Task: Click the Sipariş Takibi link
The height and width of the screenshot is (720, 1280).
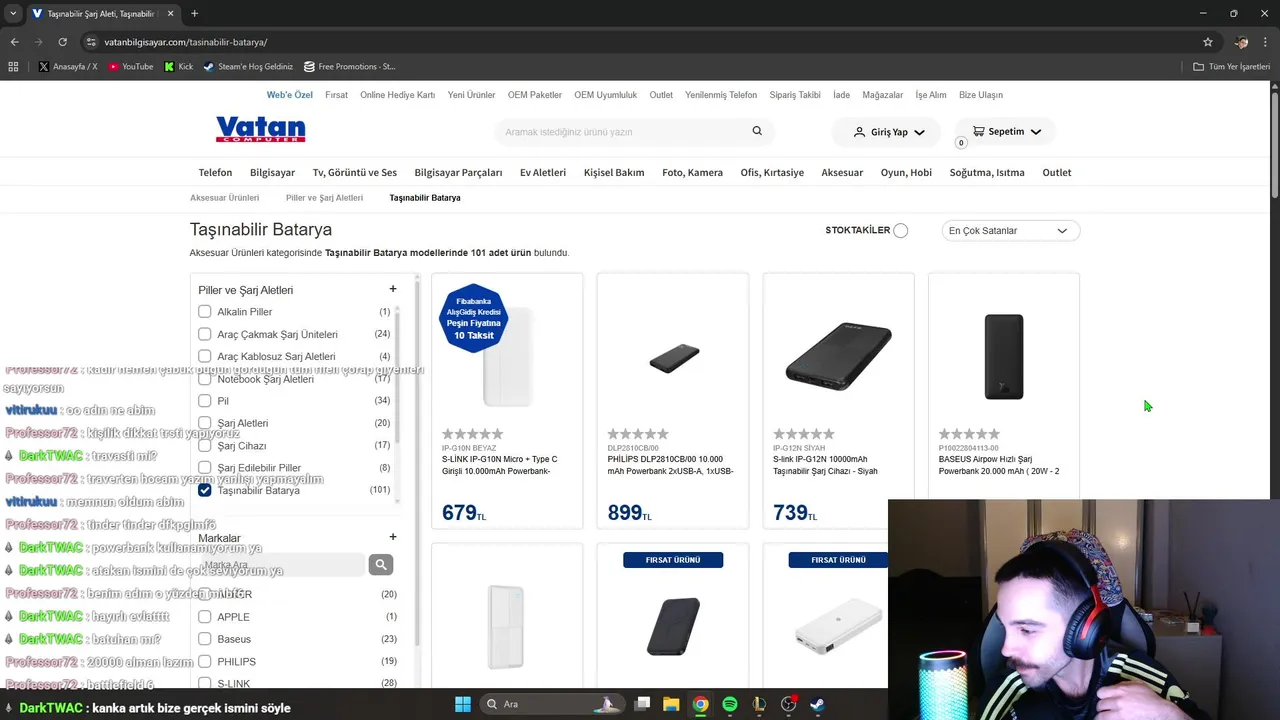Action: (x=795, y=95)
